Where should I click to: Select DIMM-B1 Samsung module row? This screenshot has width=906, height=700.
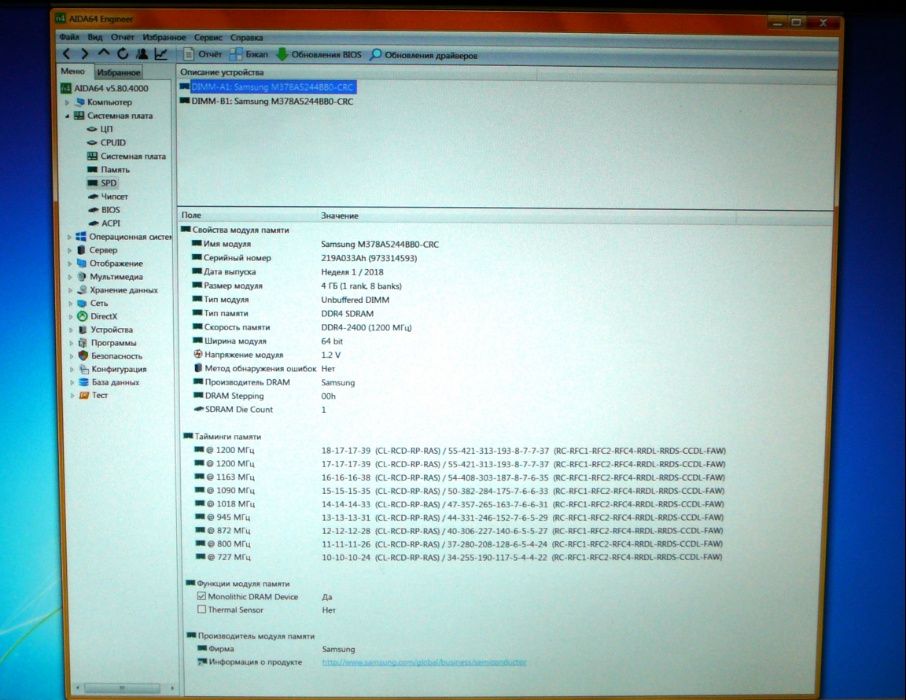[x=266, y=101]
